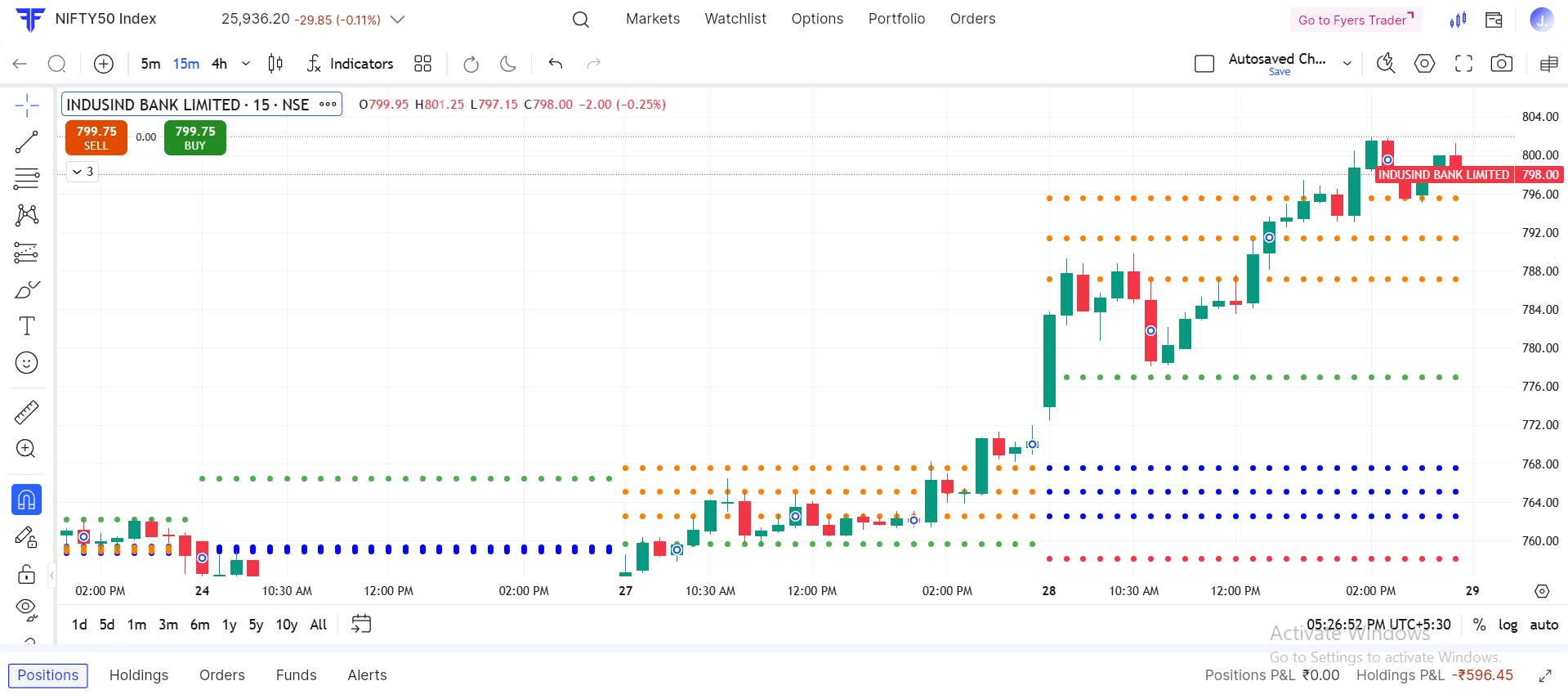Select the layout square icon
This screenshot has width=1568, height=699.
[1204, 64]
